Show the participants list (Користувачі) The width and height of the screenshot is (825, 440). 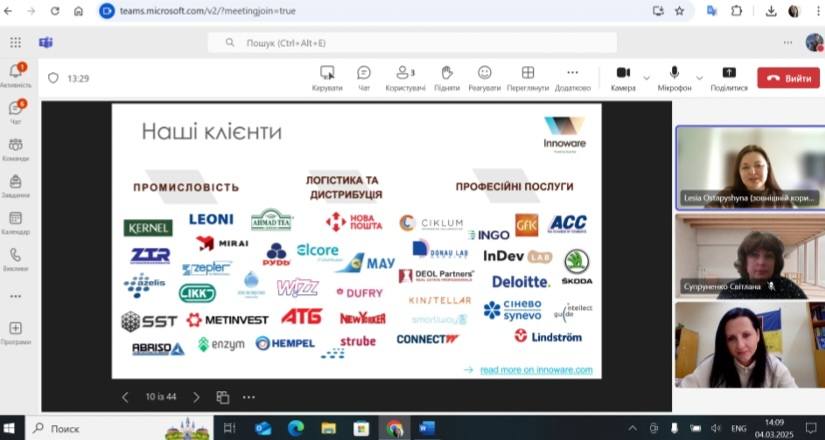[405, 77]
